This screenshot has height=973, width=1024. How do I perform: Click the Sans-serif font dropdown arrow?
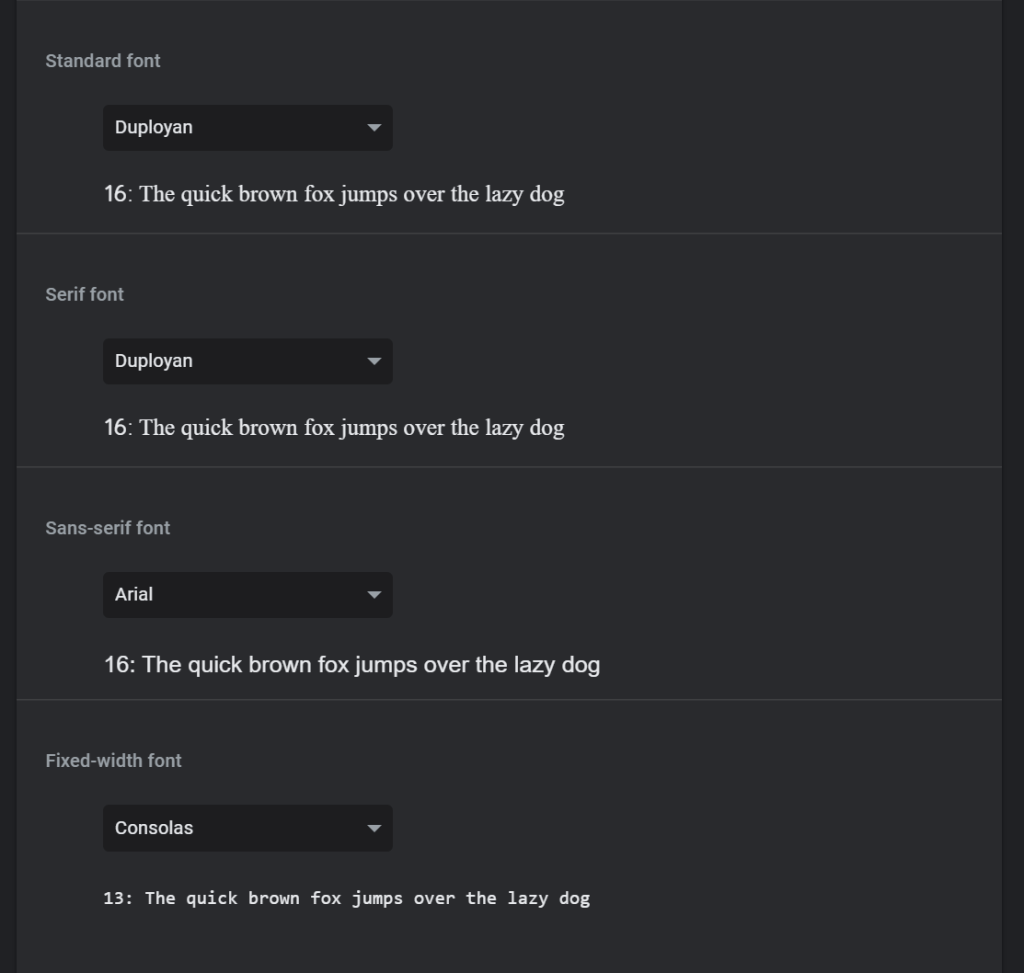(x=374, y=595)
